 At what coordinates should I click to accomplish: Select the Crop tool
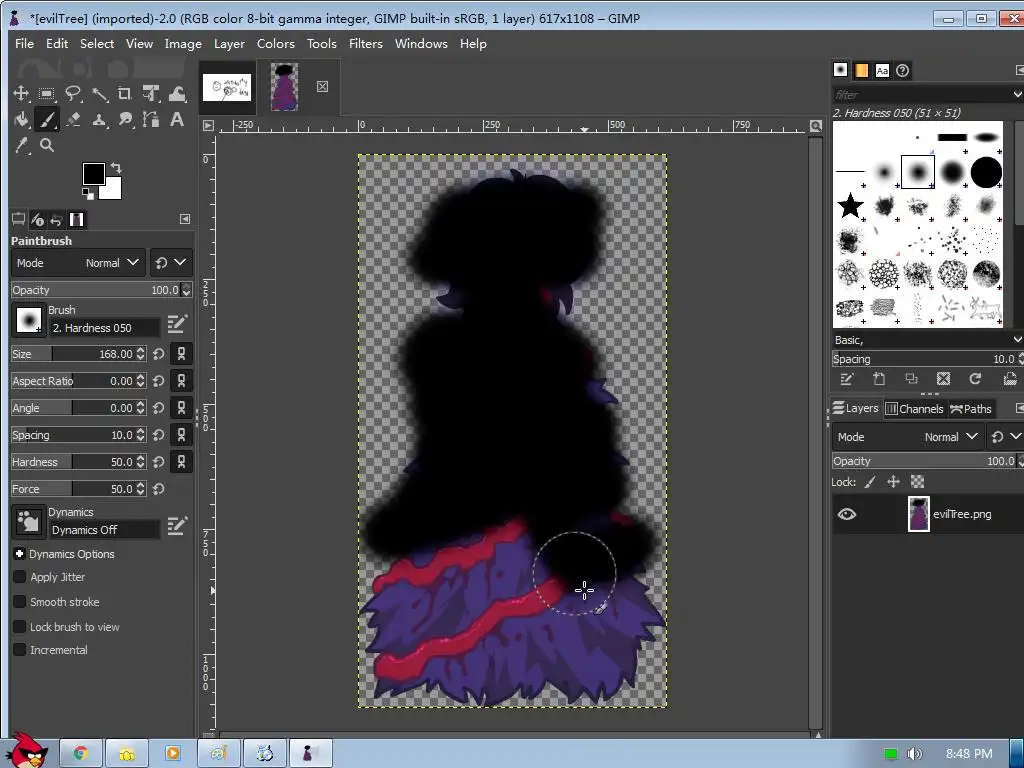click(125, 93)
